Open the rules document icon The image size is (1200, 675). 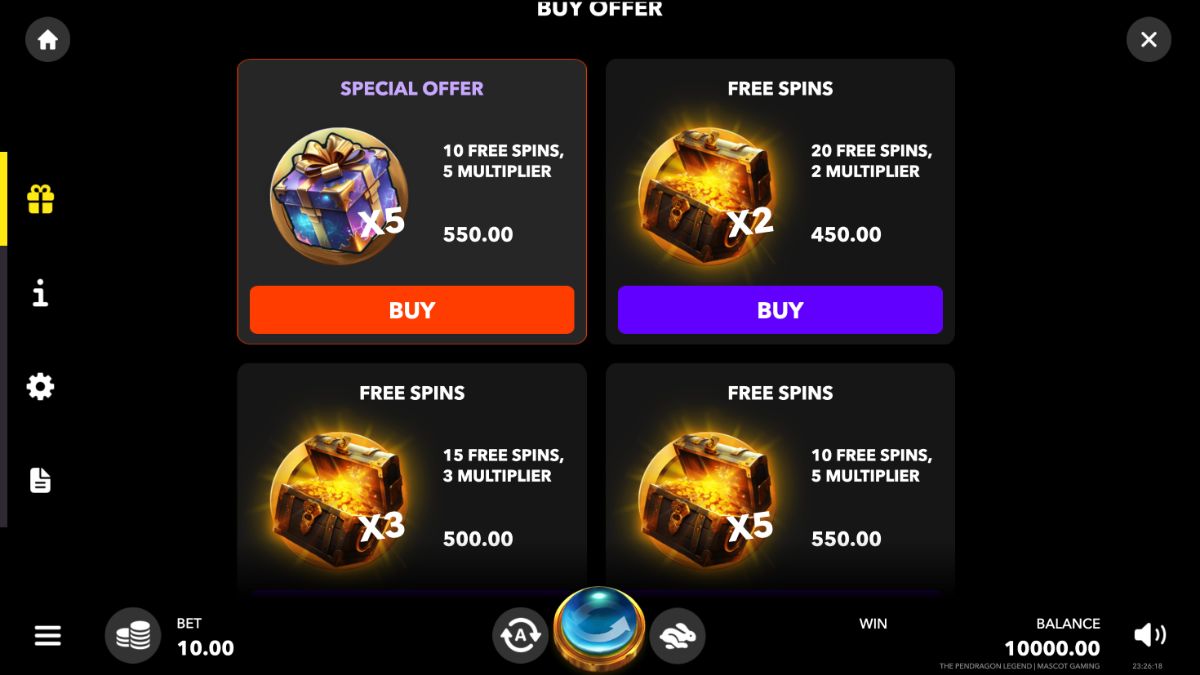pos(40,480)
